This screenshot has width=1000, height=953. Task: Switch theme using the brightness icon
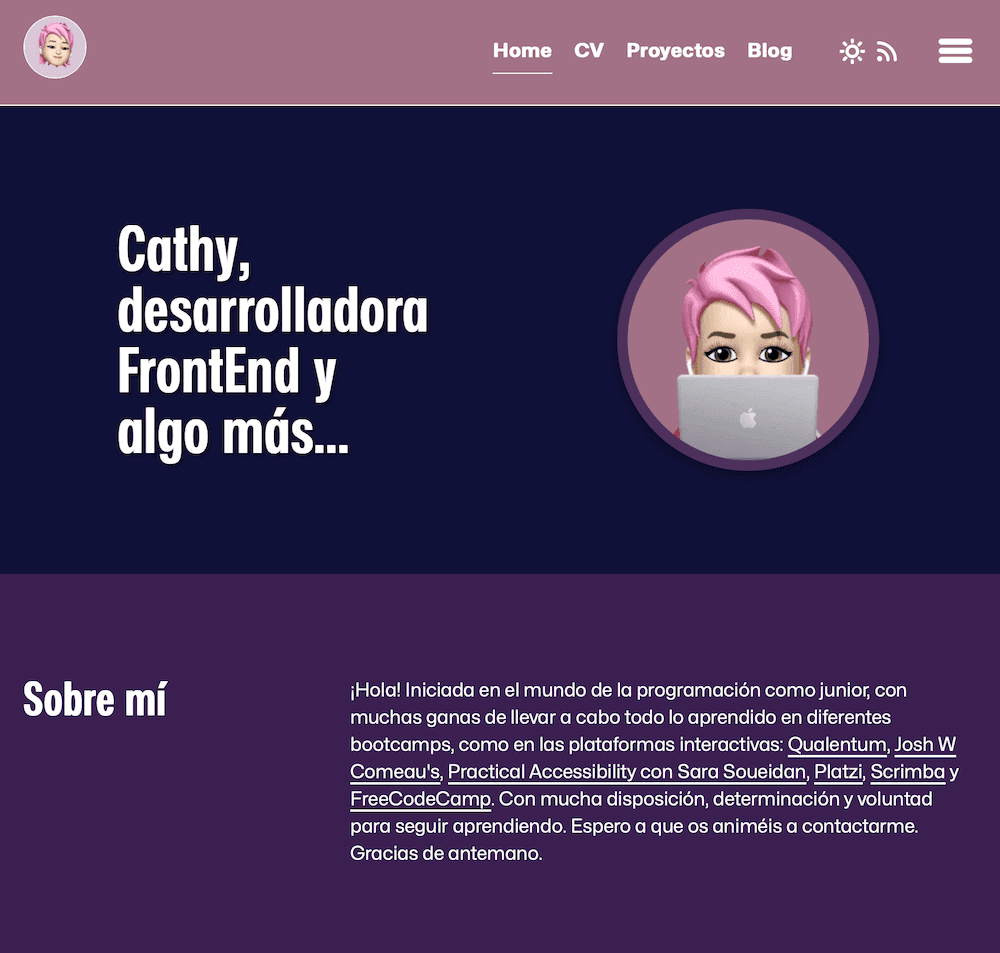tap(852, 50)
